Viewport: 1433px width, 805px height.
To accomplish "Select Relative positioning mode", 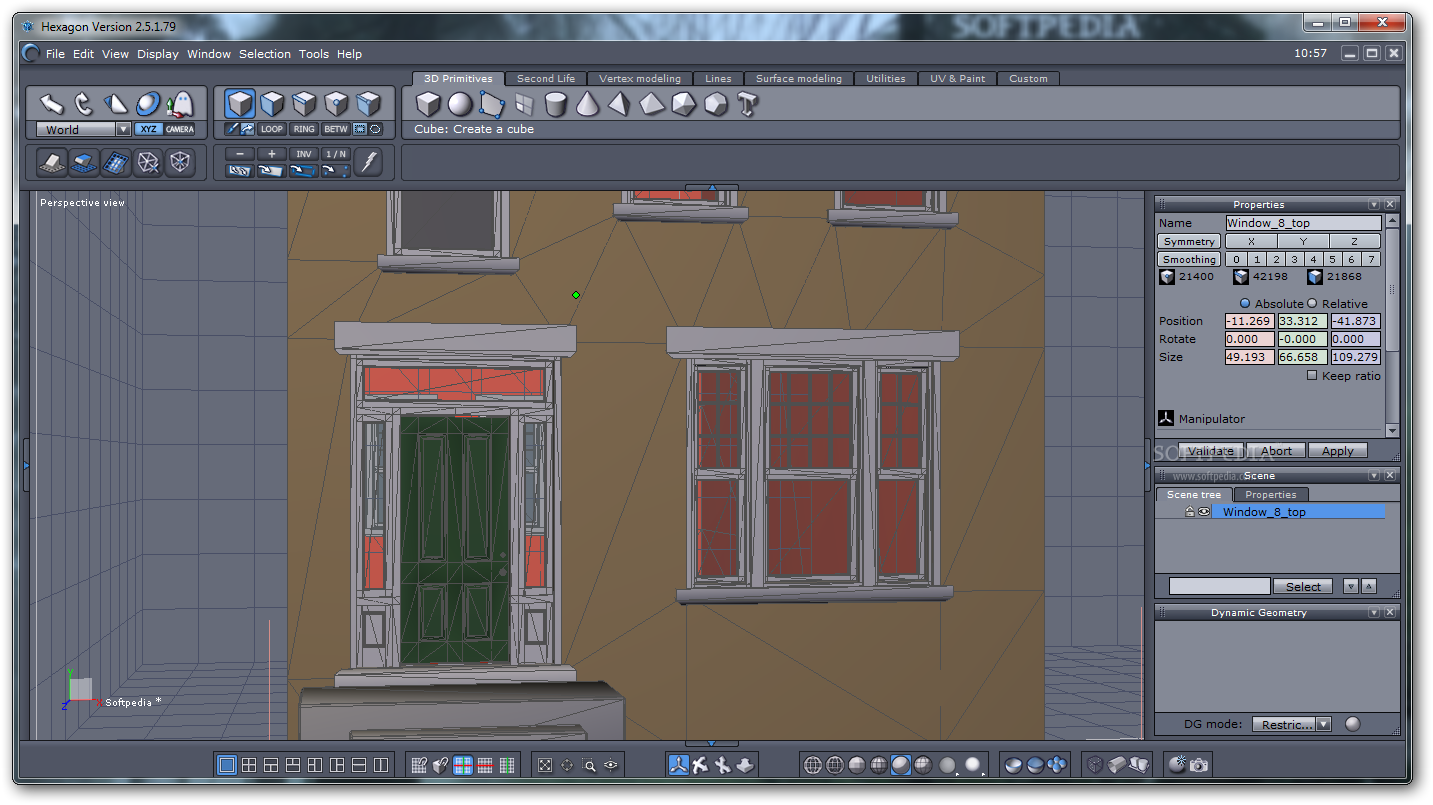I will (1313, 303).
